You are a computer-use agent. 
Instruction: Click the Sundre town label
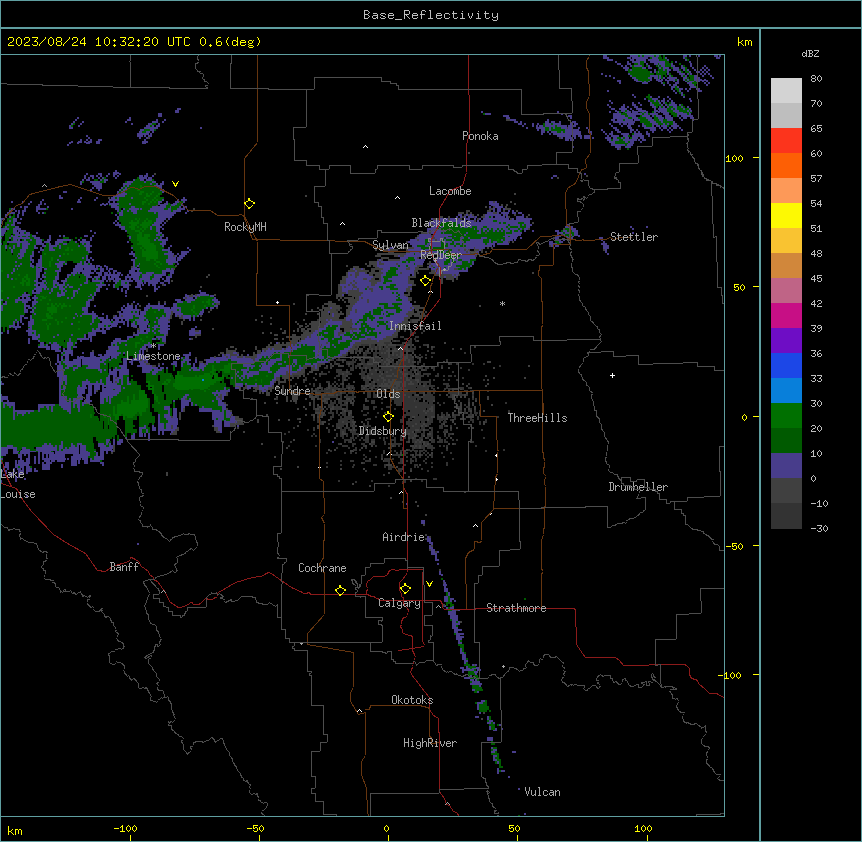tap(292, 391)
